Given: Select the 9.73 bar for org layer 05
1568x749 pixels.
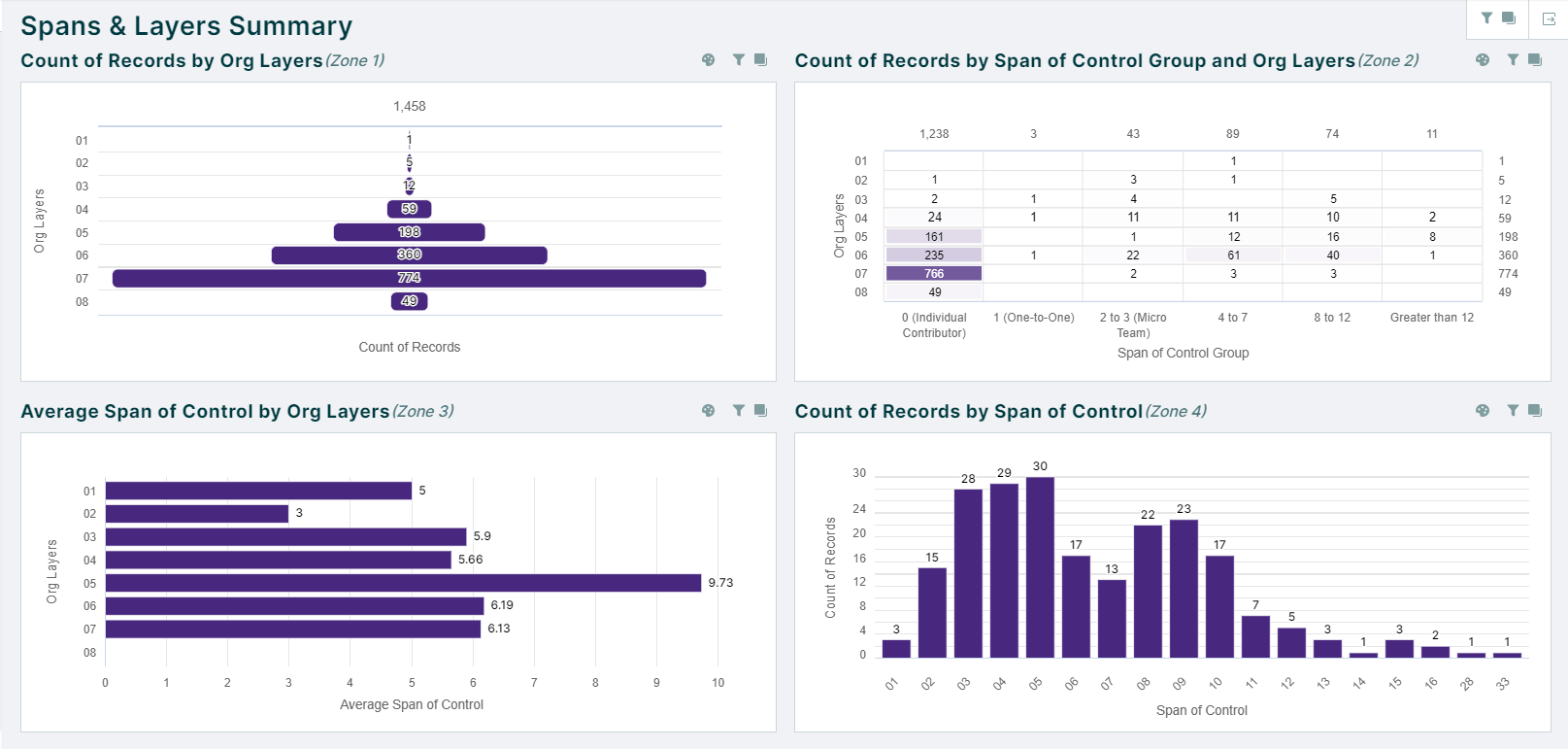Looking at the screenshot, I should 403,583.
